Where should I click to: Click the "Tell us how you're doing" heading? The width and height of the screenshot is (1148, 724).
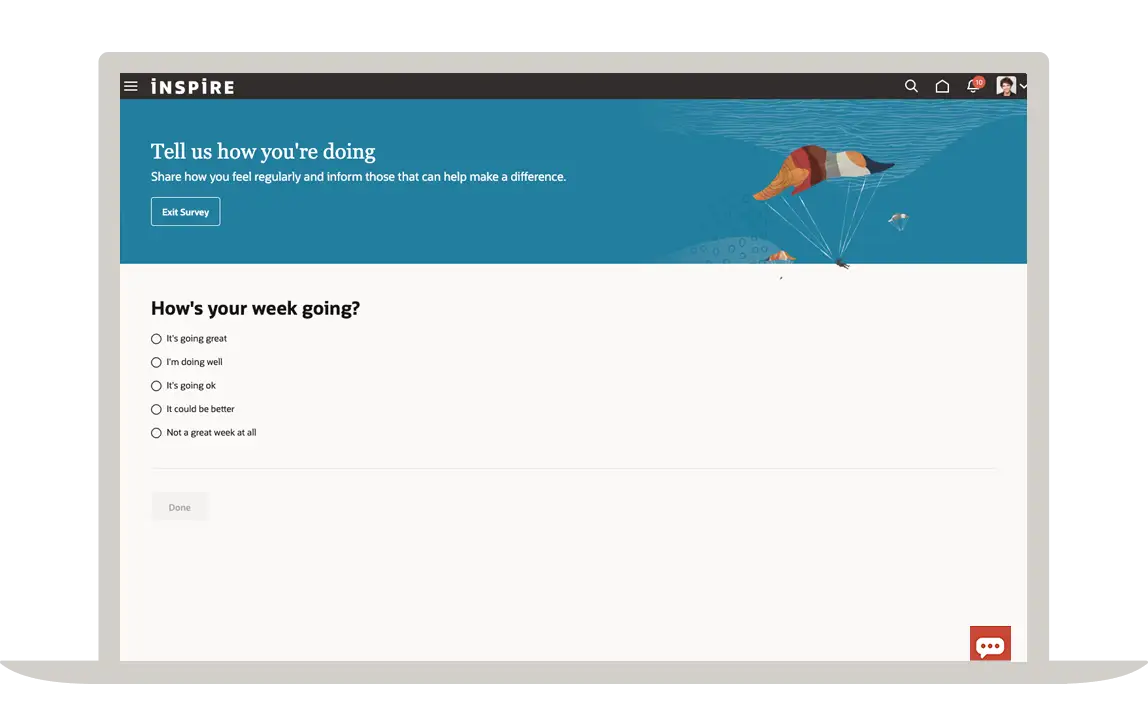pyautogui.click(x=263, y=152)
